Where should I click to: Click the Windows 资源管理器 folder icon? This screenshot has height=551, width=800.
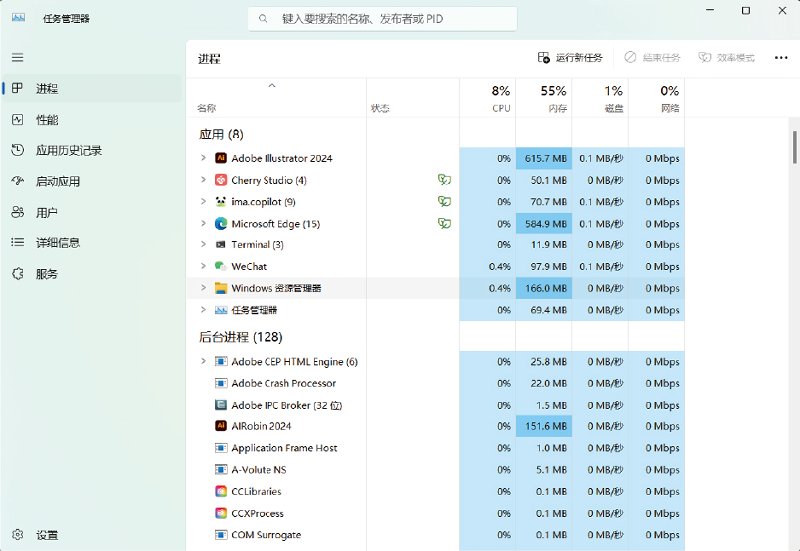pyautogui.click(x=221, y=288)
